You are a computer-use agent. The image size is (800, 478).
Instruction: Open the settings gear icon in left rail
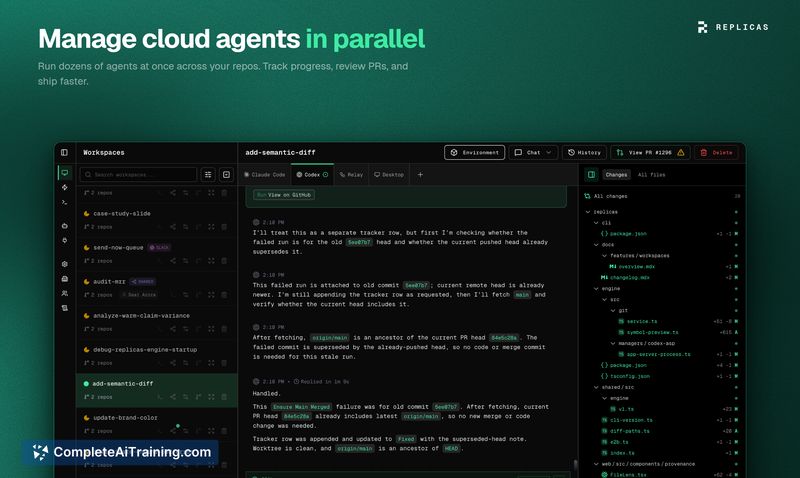coord(65,264)
